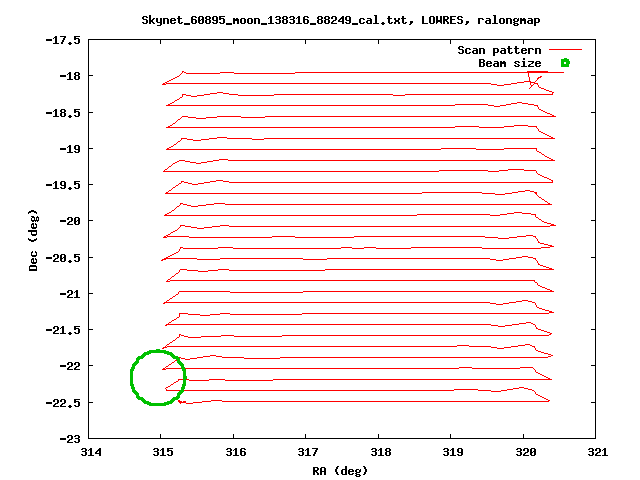Click the -17.5 Dec axis tick label
This screenshot has width=640, height=480.
63,40
